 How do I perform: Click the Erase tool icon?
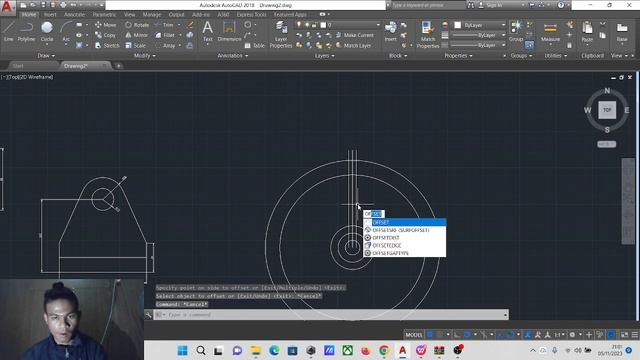coord(190,25)
